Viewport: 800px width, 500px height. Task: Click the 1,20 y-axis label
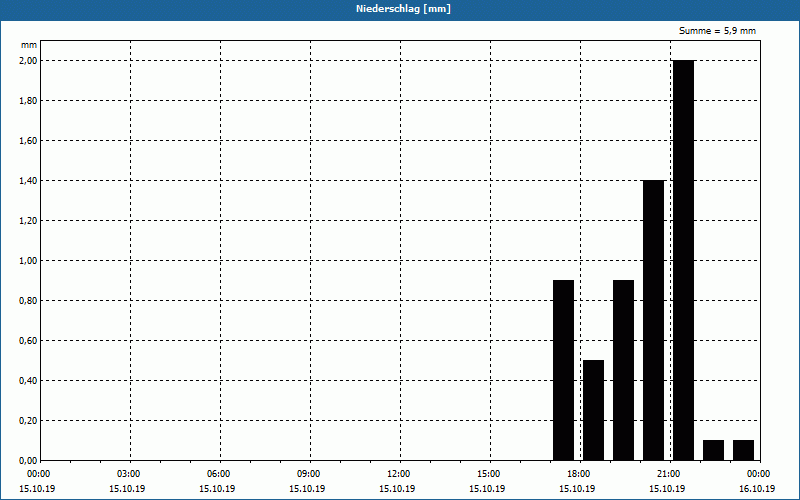pos(28,221)
